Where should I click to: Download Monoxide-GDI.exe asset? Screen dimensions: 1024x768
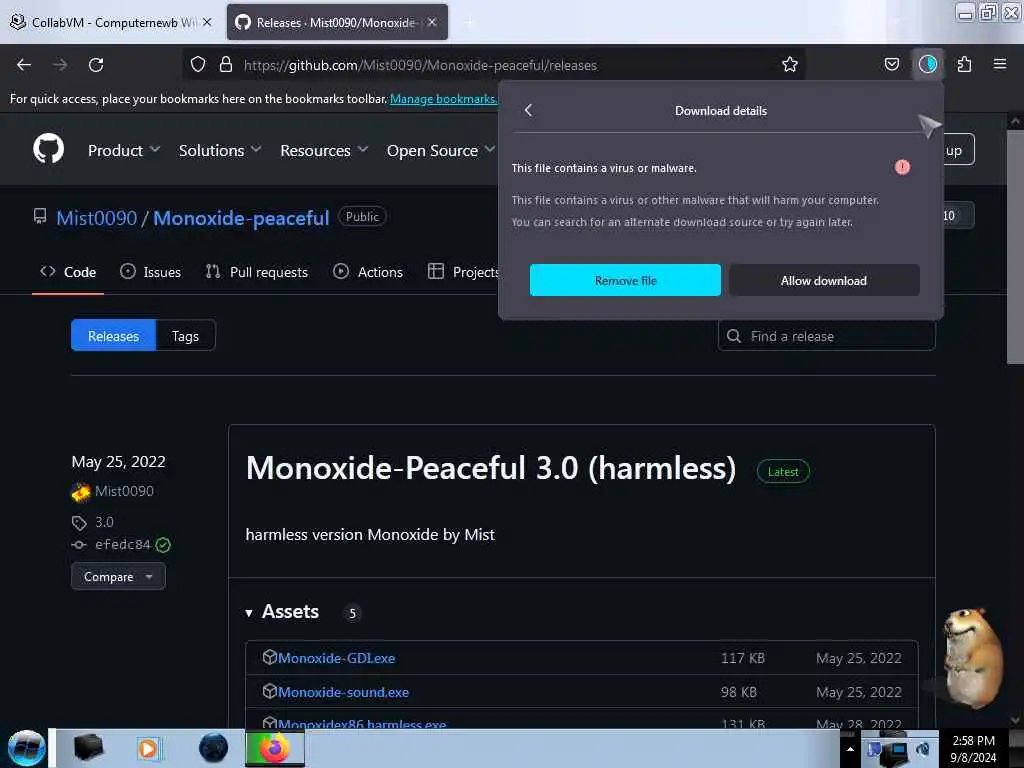[x=336, y=658]
